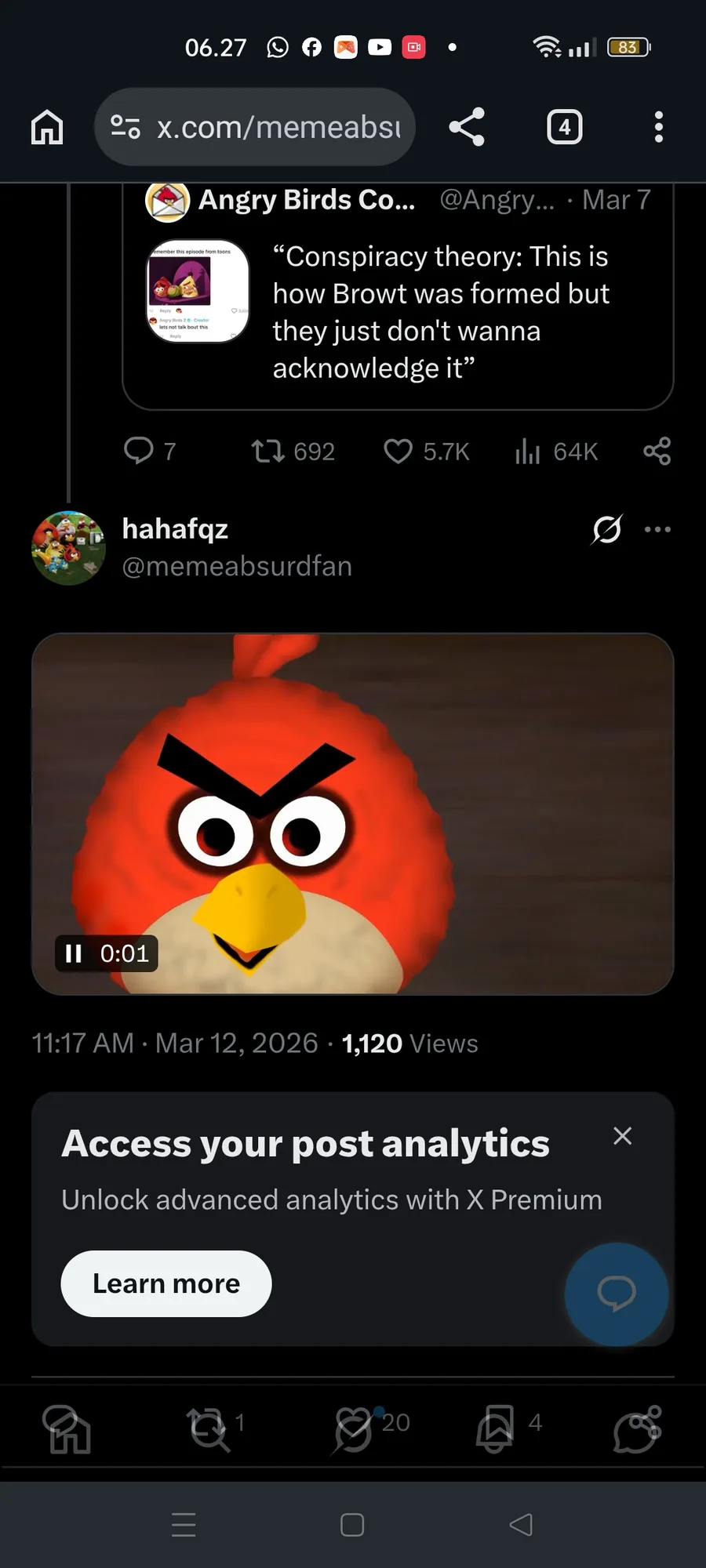Open view stats icon showing 64K
This screenshot has height=1568, width=706.
point(528,451)
